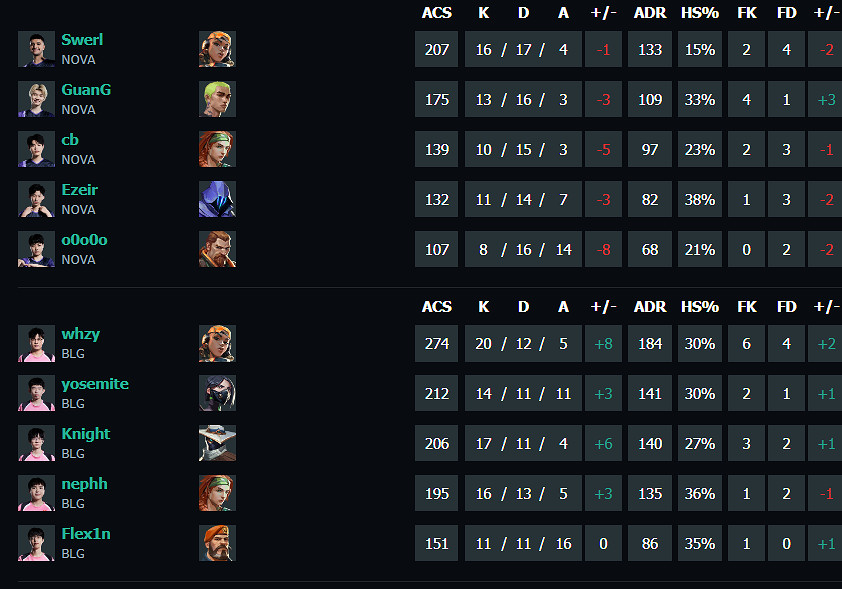Click the agent icon in nephh's row
This screenshot has height=589, width=842.
(217, 493)
